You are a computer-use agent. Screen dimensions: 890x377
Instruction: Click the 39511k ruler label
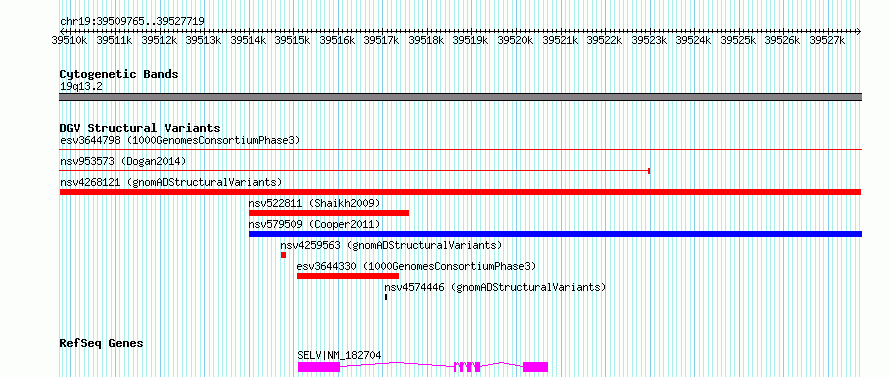pos(114,40)
